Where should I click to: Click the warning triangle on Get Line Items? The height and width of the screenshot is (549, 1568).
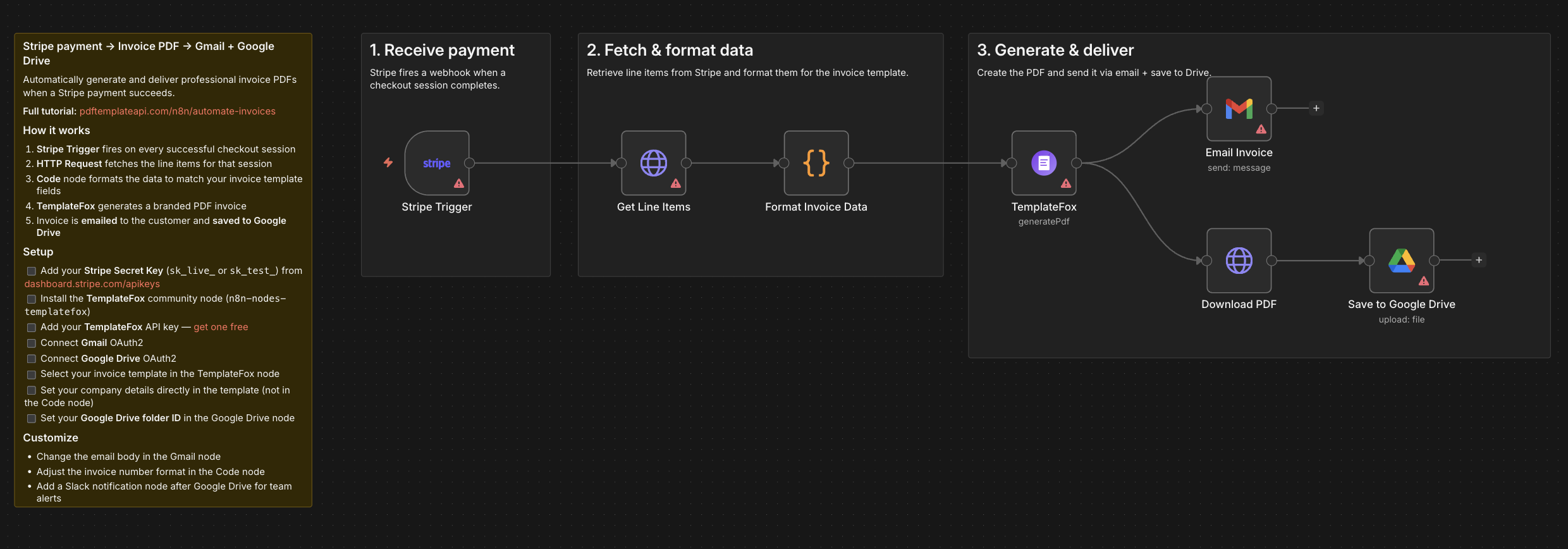[676, 183]
